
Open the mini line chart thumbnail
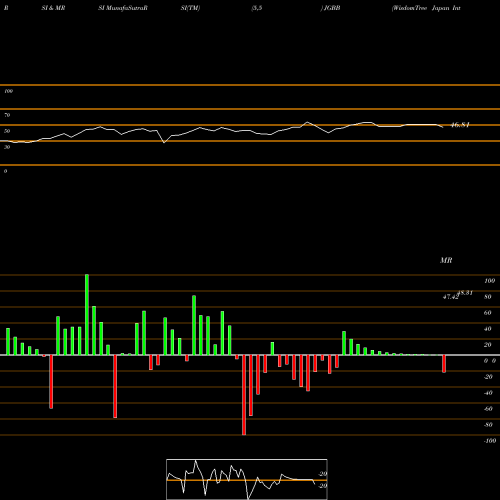(x=247, y=479)
